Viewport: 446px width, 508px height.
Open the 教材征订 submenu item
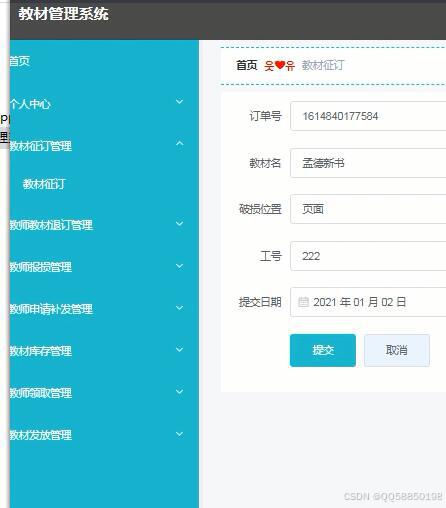44,184
